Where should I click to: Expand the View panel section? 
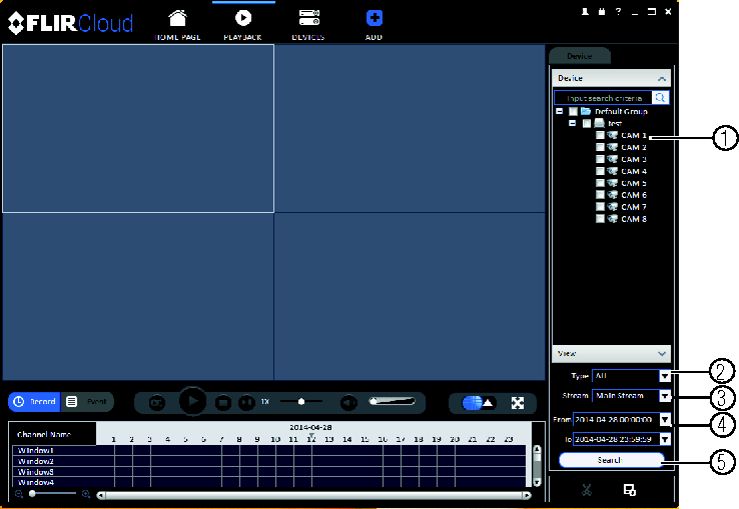tap(662, 353)
